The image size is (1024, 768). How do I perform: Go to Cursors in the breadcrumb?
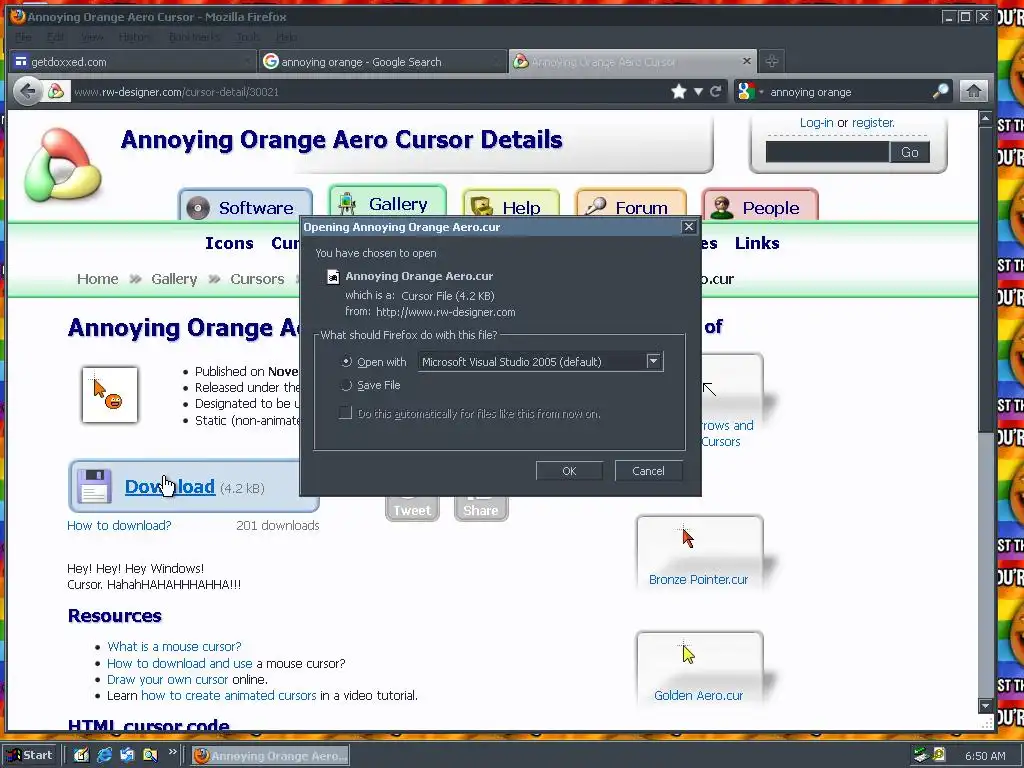click(257, 279)
